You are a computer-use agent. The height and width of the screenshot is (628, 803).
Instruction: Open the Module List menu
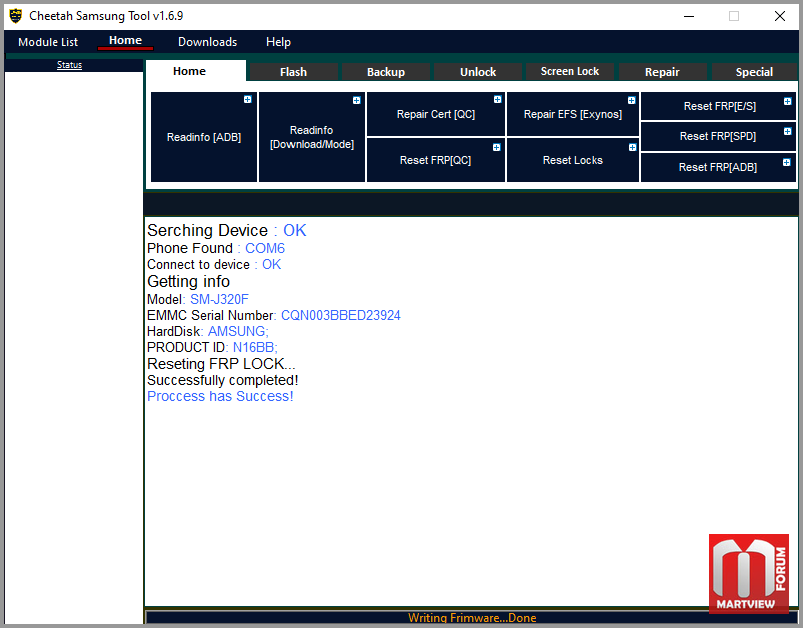point(48,42)
